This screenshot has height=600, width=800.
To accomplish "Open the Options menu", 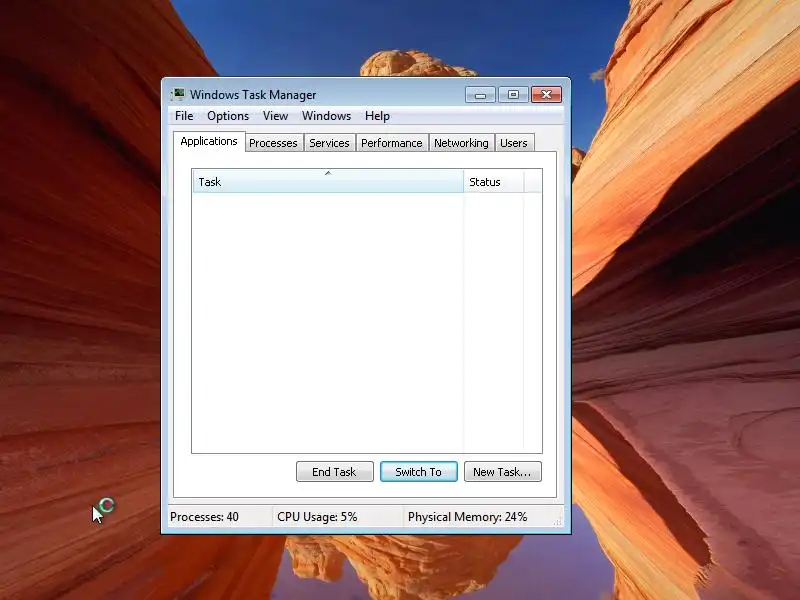I will (x=228, y=116).
